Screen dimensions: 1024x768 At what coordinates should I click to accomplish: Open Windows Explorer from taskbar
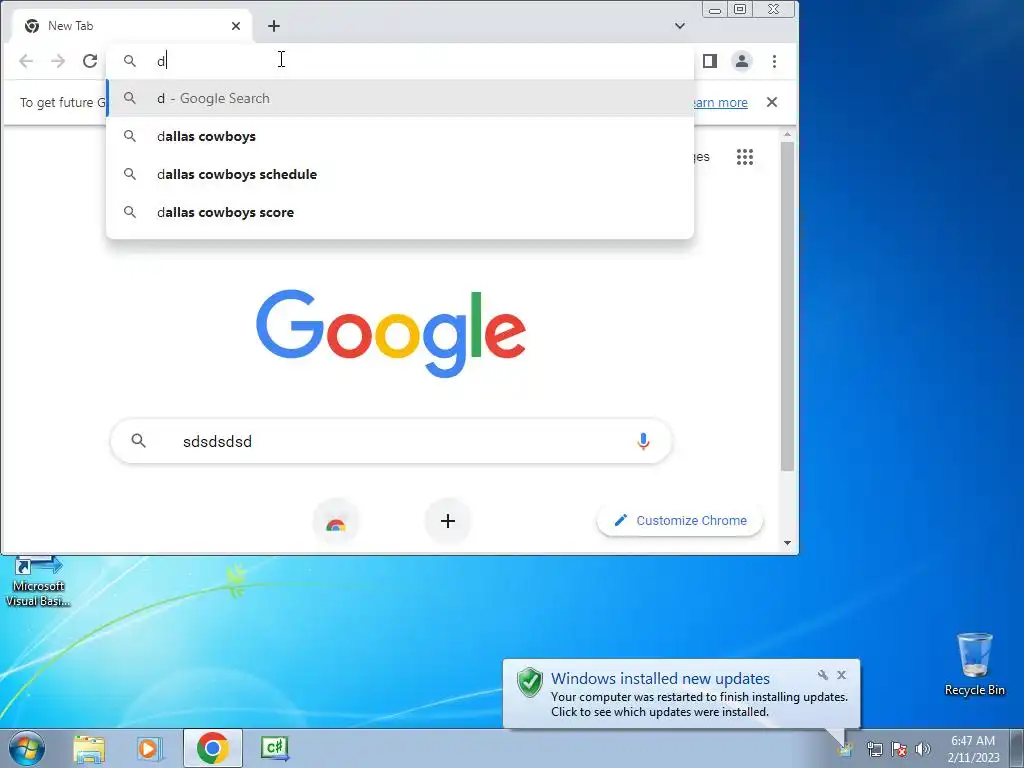(x=89, y=748)
